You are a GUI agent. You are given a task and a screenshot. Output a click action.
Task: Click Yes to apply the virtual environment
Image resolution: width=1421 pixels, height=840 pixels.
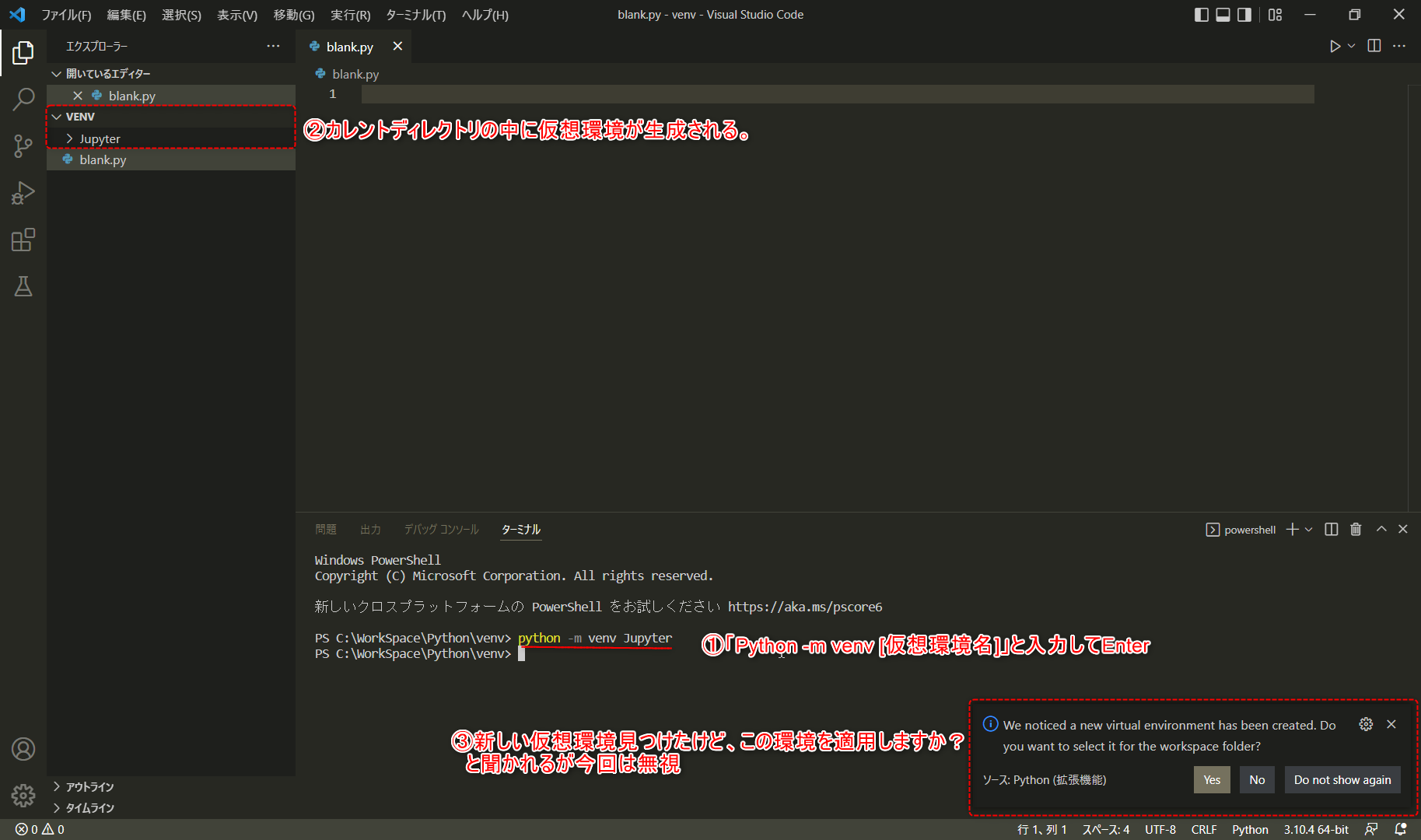pos(1211,779)
